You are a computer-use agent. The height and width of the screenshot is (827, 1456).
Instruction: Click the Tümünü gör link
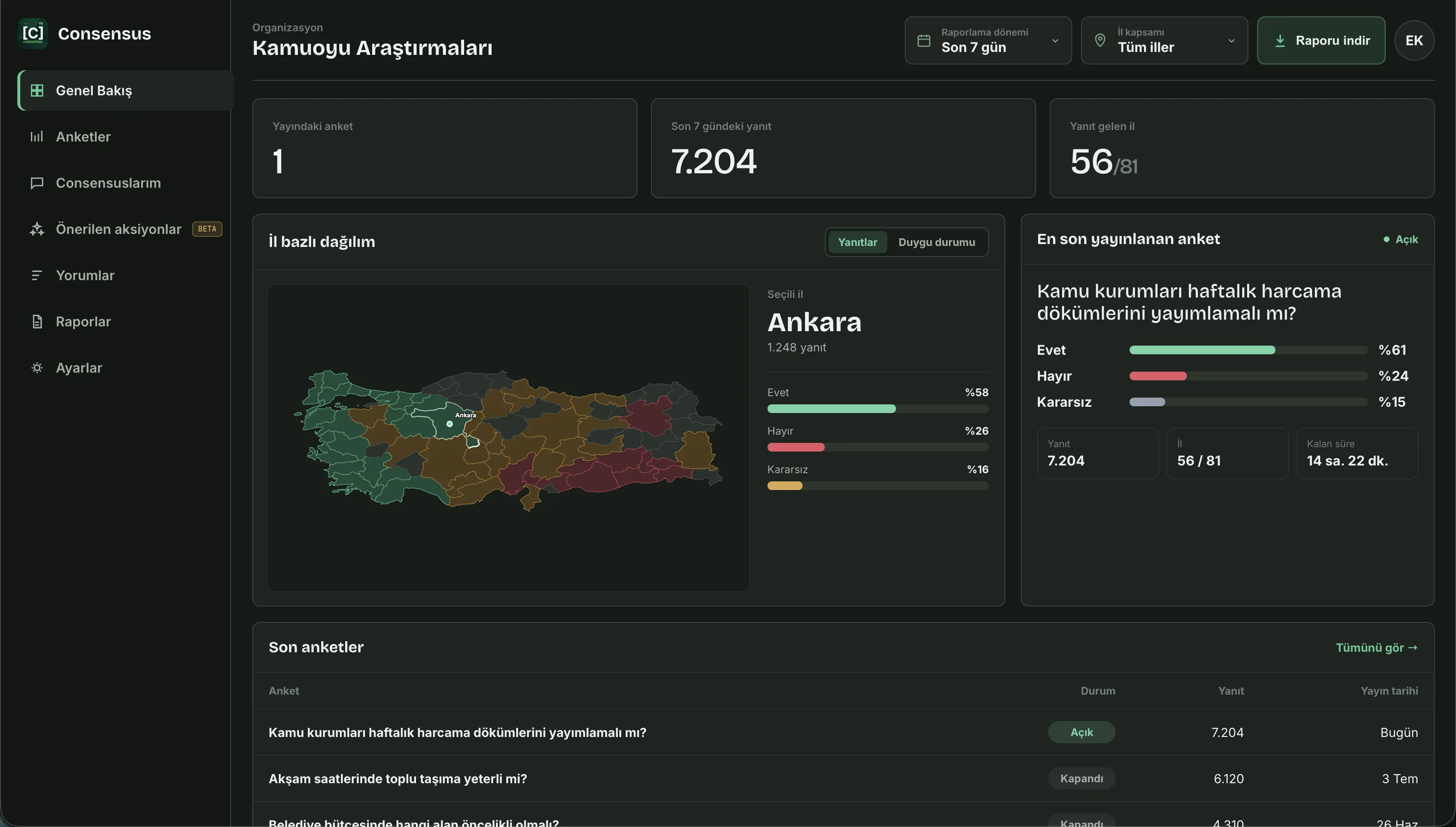[x=1377, y=647]
